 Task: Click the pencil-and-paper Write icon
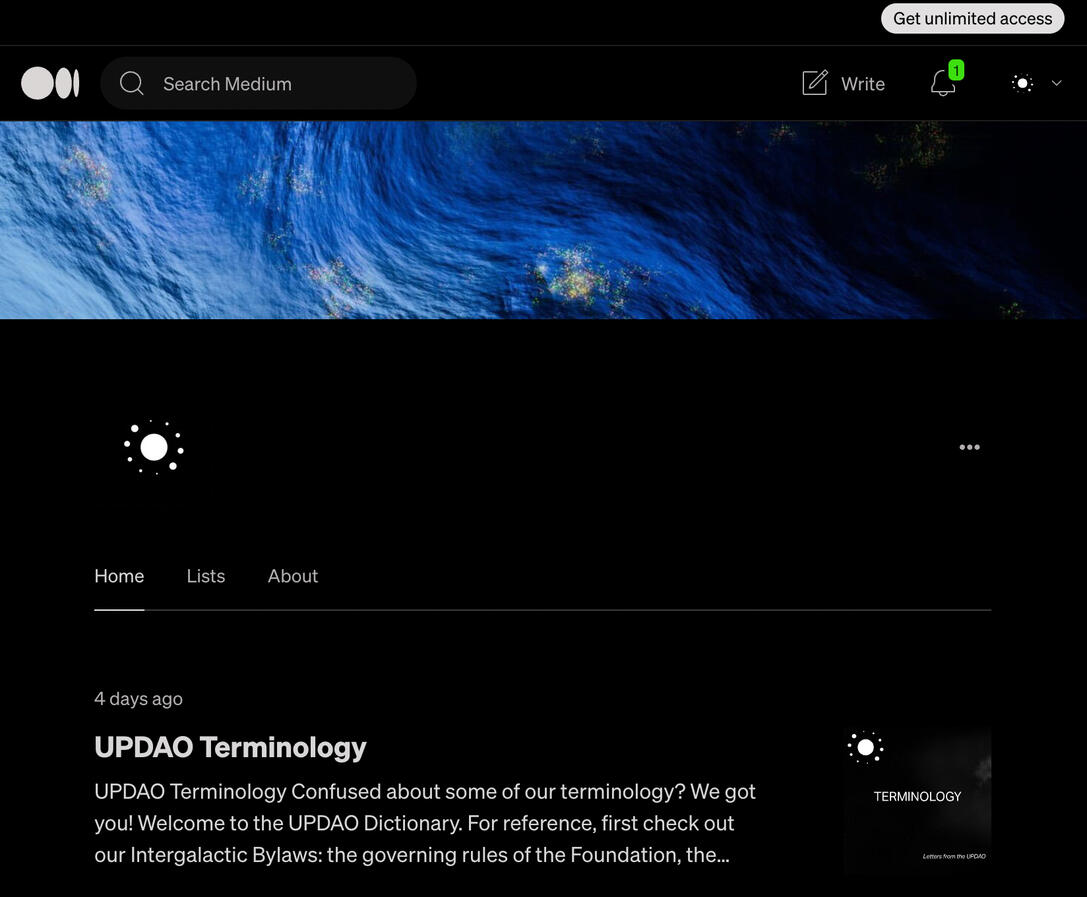click(815, 83)
